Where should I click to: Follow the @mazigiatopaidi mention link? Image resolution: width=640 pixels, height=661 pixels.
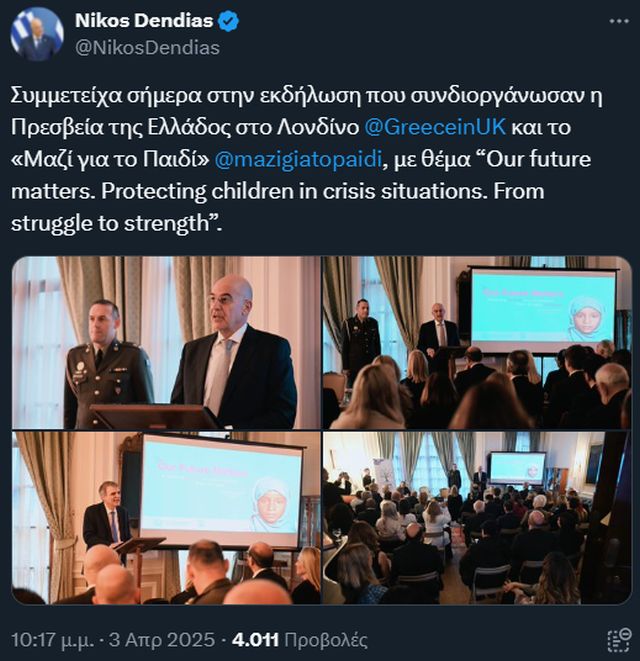(298, 160)
